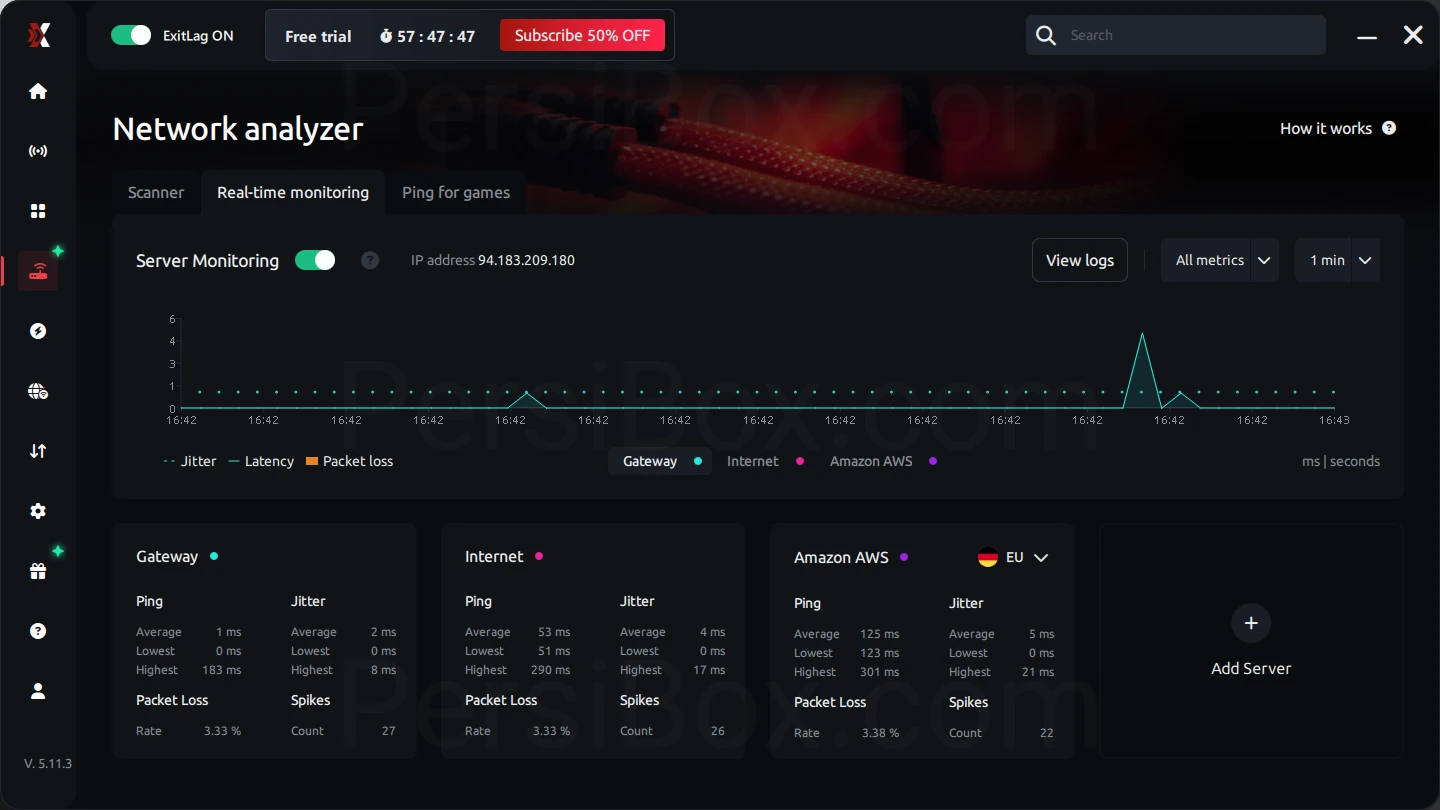
Task: Open the lightning boost sidebar icon
Action: [x=38, y=331]
